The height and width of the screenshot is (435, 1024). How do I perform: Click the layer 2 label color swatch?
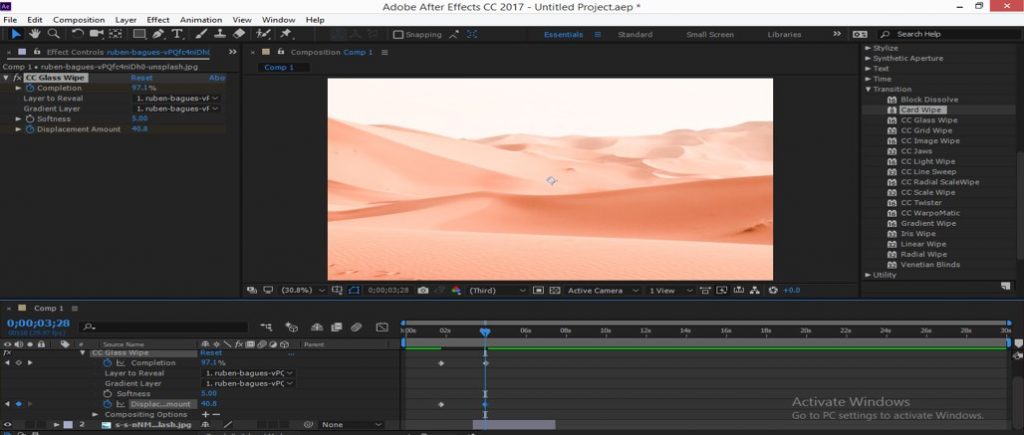pyautogui.click(x=68, y=425)
